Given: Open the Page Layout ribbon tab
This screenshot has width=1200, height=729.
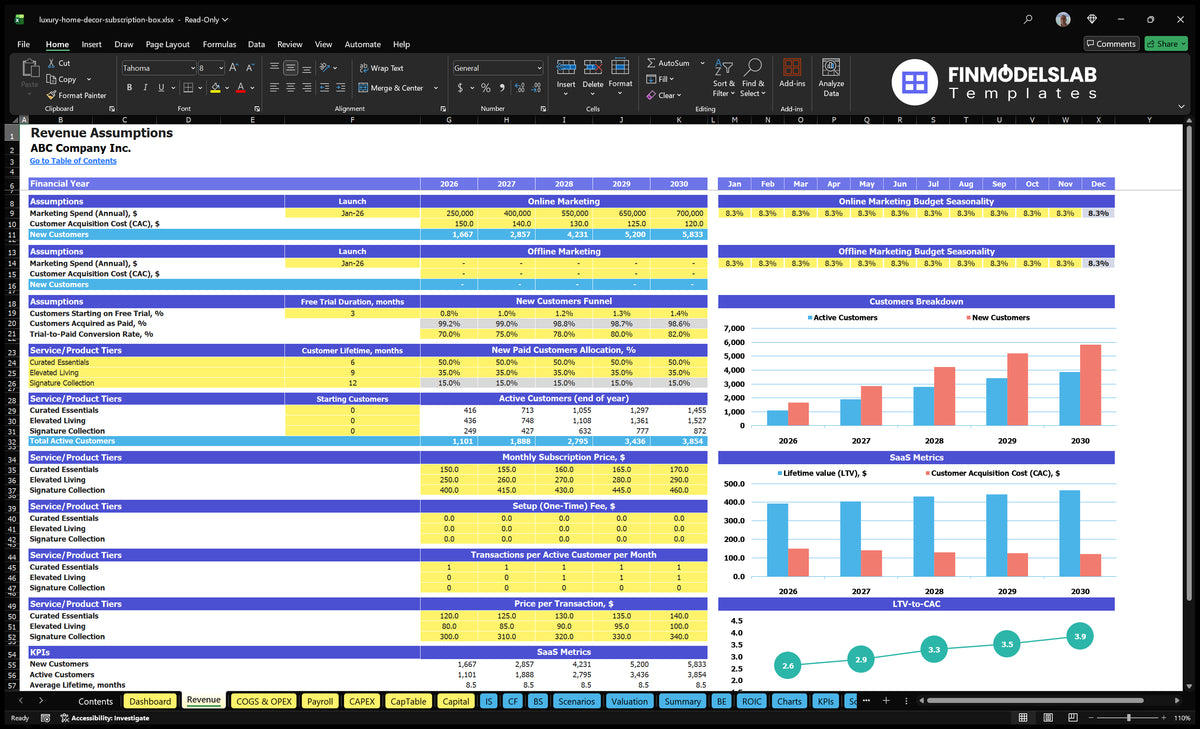Looking at the screenshot, I should pos(167,44).
